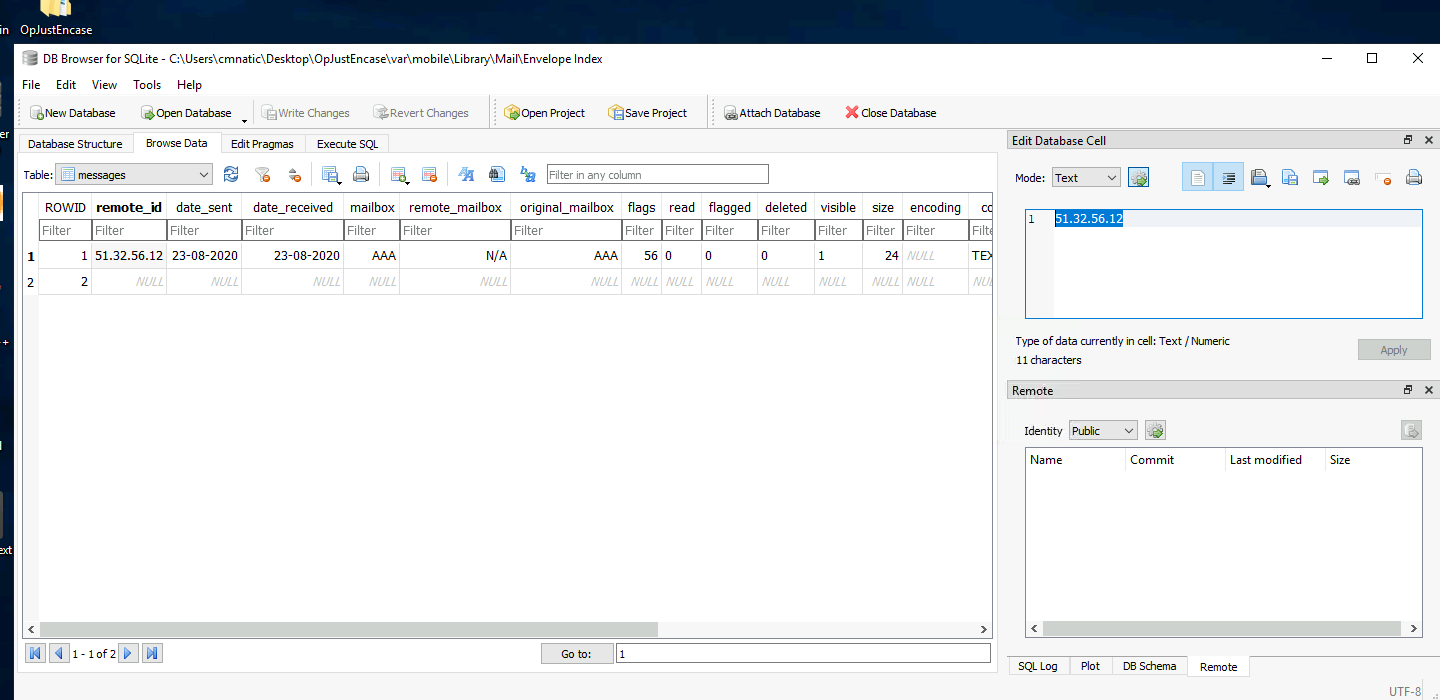Click Open Project in the toolbar
Viewport: 1440px width, 700px height.
pos(544,113)
